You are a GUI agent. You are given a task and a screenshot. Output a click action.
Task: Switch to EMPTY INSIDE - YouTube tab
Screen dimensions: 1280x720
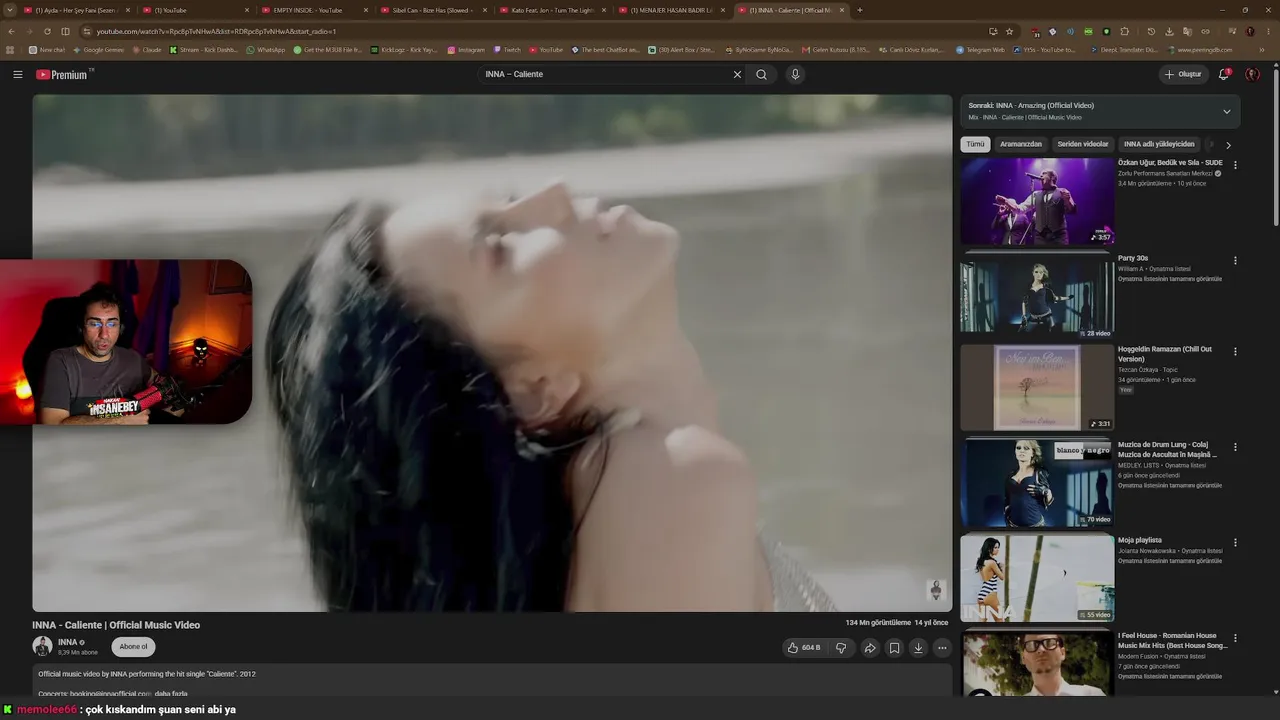tap(314, 10)
